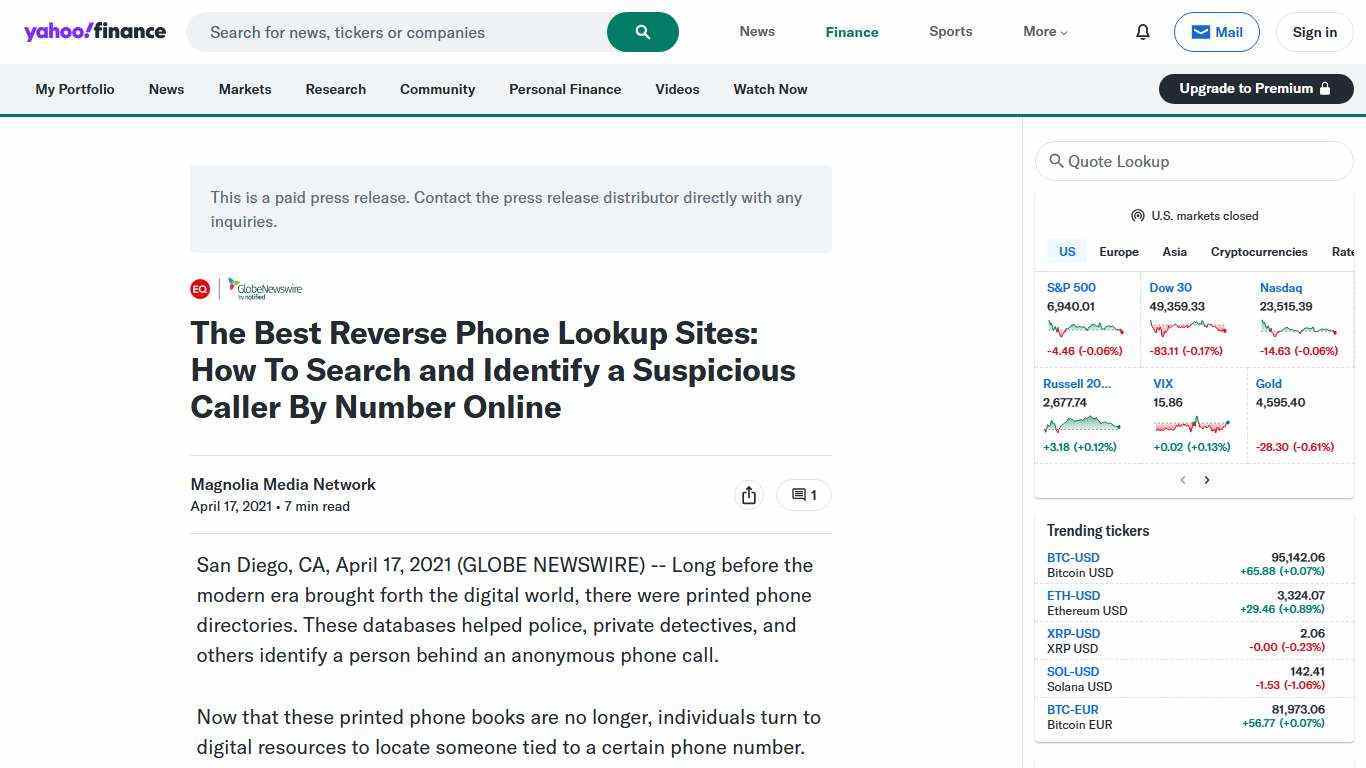
Task: Switch the market view to Europe
Action: [x=1119, y=251]
